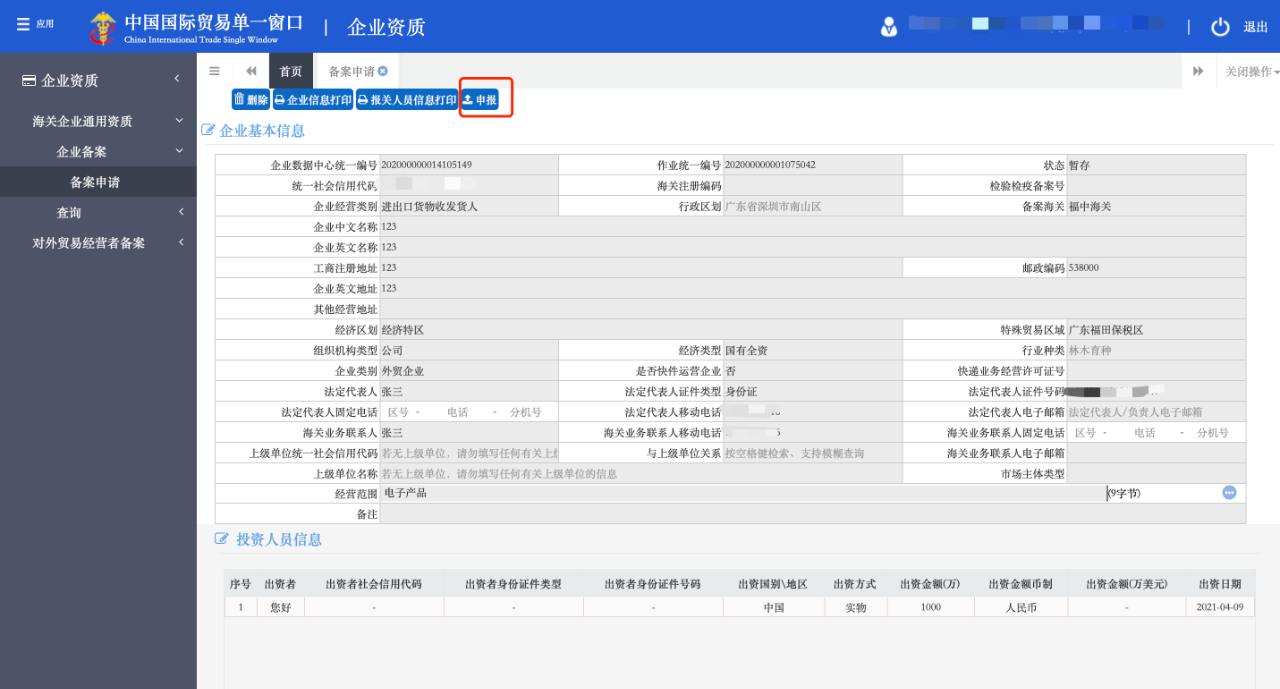
Task: Click the 人民币 currency cell
Action: click(x=1021, y=607)
